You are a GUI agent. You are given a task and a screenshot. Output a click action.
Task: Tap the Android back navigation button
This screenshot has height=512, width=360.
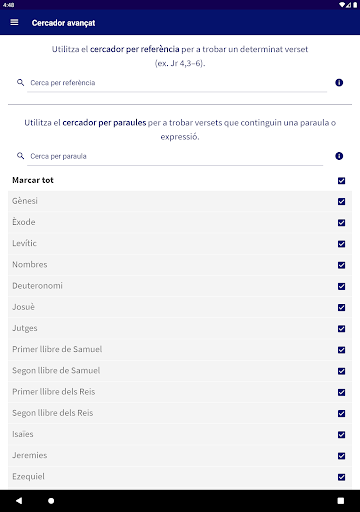(19, 501)
